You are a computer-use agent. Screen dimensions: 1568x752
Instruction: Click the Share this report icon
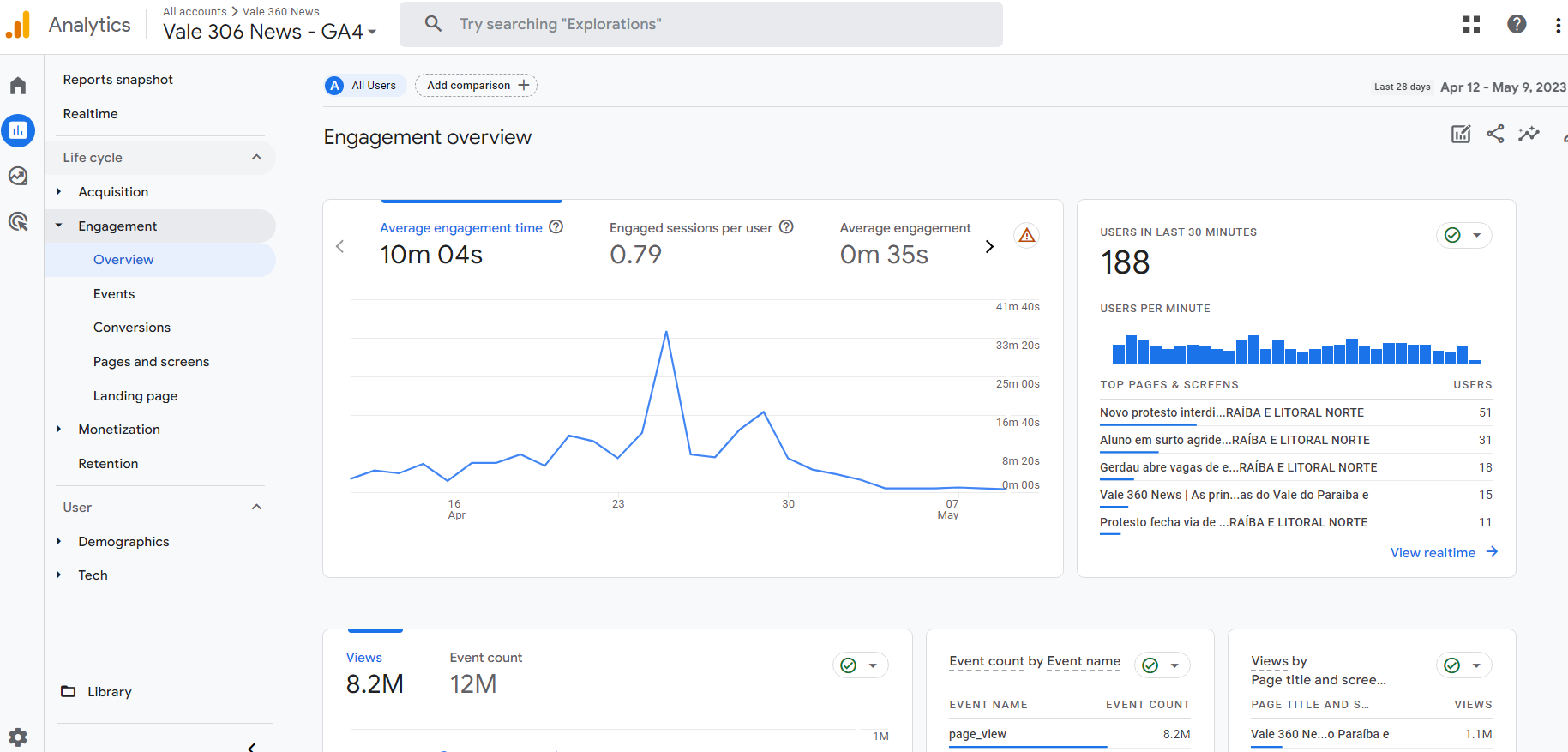[x=1495, y=134]
